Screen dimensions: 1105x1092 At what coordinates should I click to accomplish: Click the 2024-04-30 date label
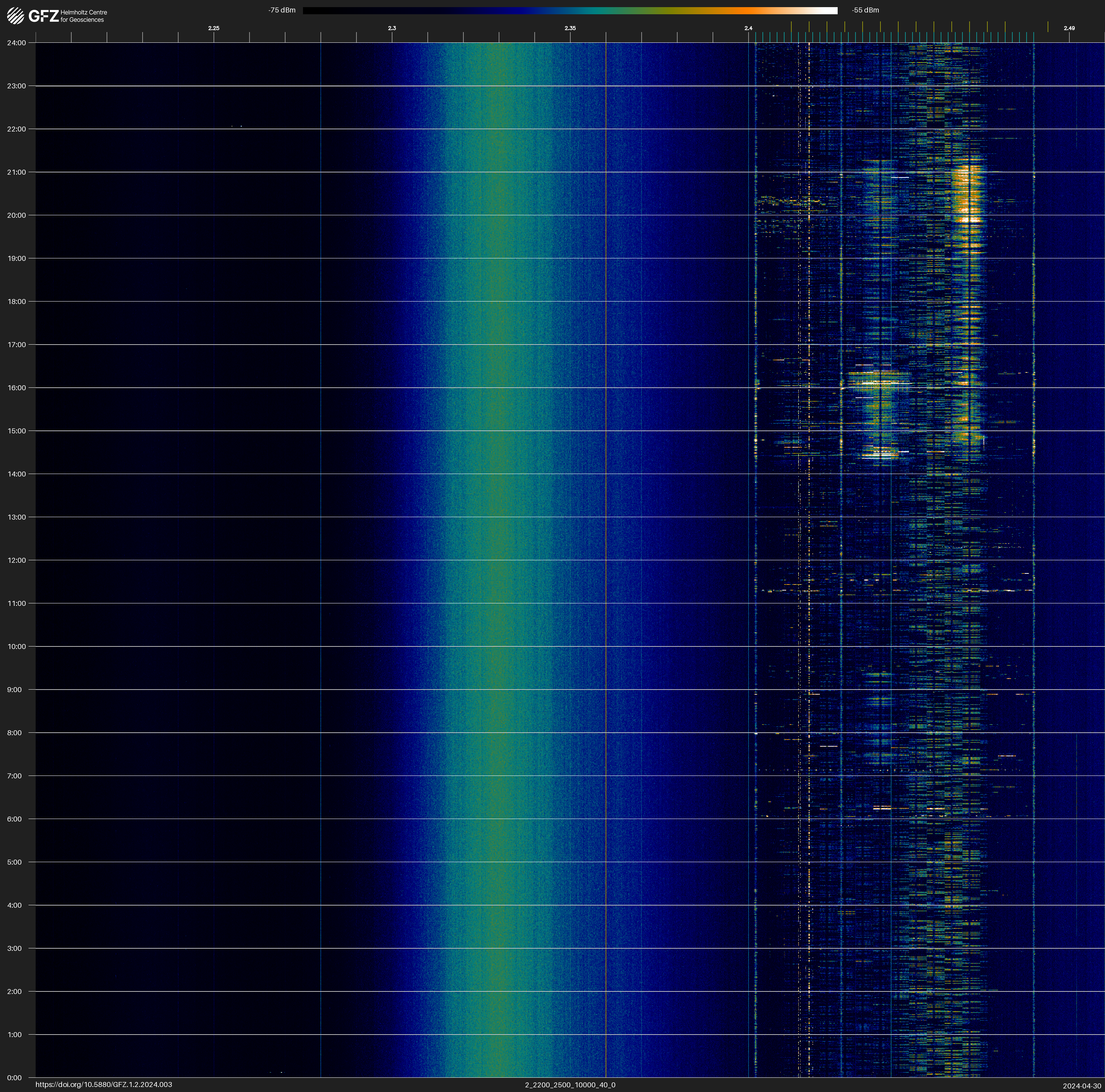[x=1081, y=1086]
